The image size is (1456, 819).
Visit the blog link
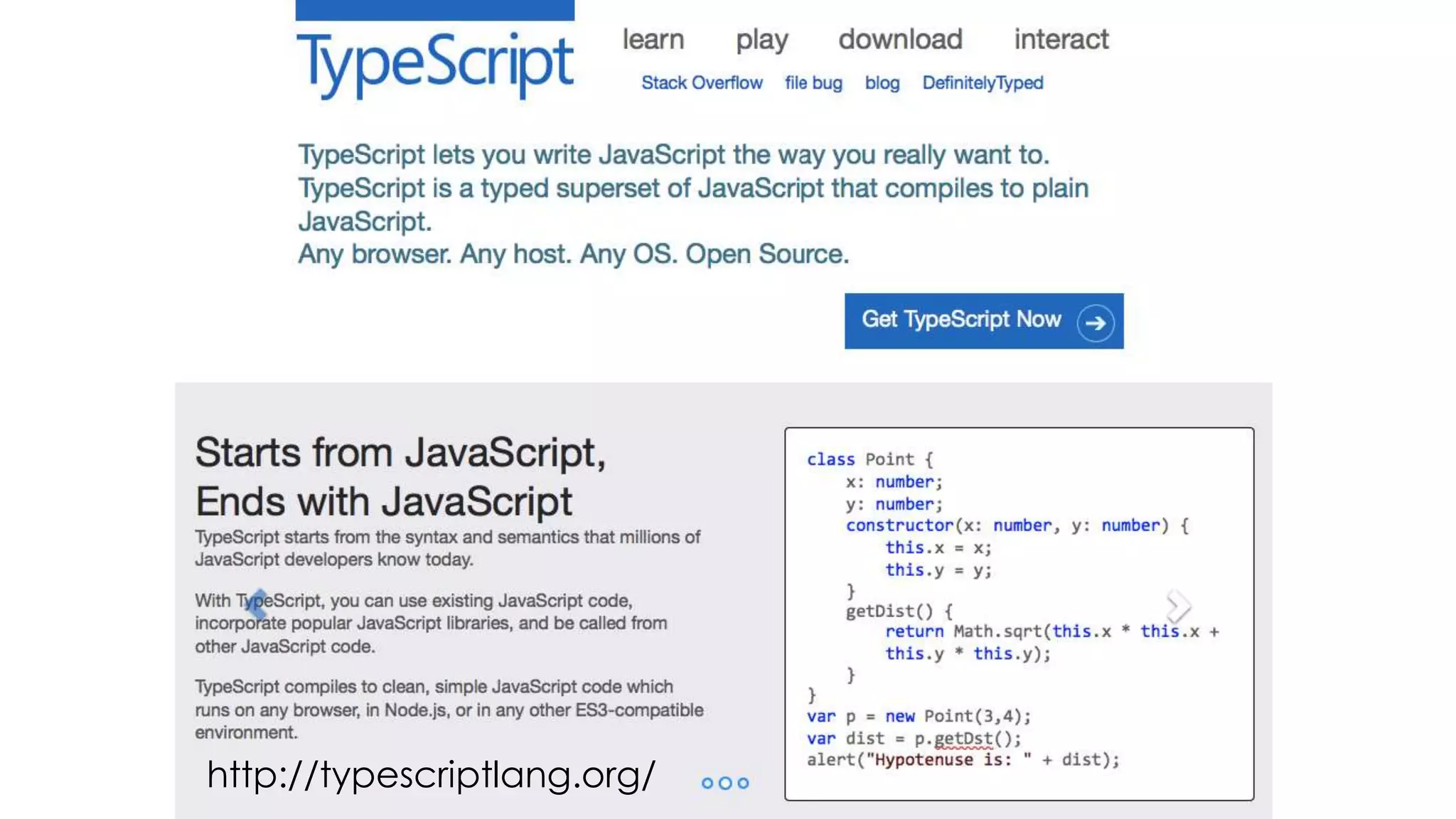point(882,82)
